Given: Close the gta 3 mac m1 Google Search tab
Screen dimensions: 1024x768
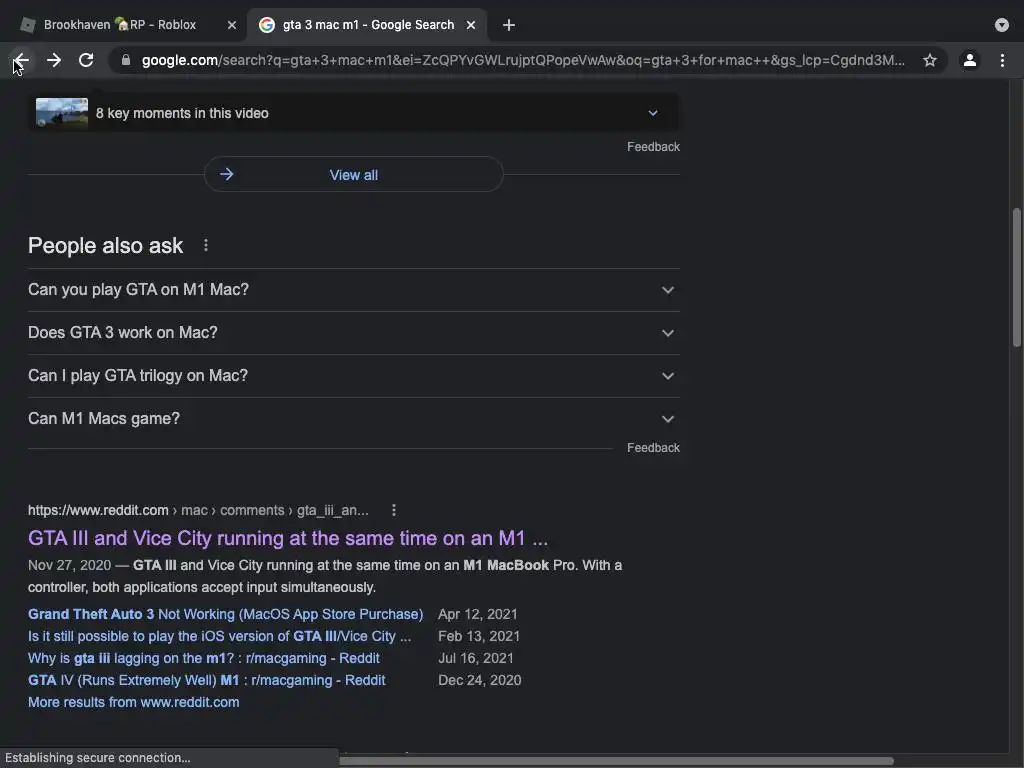Looking at the screenshot, I should pos(471,25).
